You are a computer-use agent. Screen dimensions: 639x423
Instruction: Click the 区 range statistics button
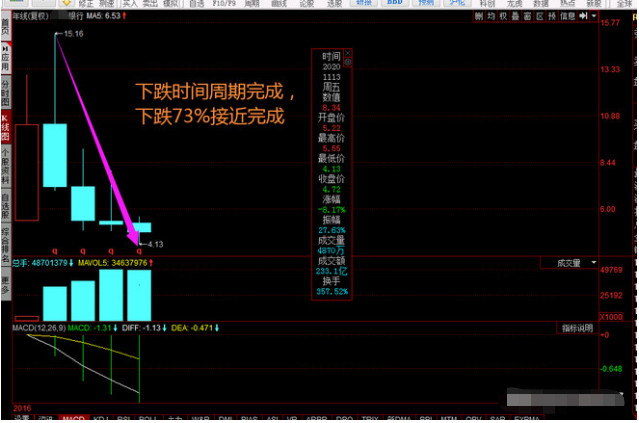click(540, 16)
